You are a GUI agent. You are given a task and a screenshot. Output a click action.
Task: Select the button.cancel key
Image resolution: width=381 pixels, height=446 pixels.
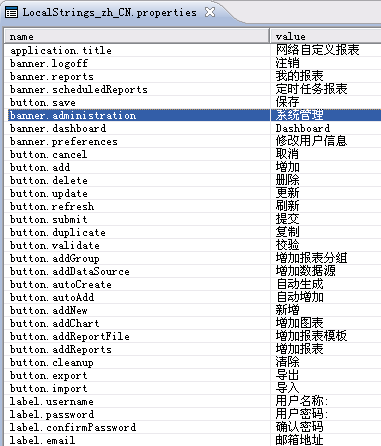(x=48, y=154)
